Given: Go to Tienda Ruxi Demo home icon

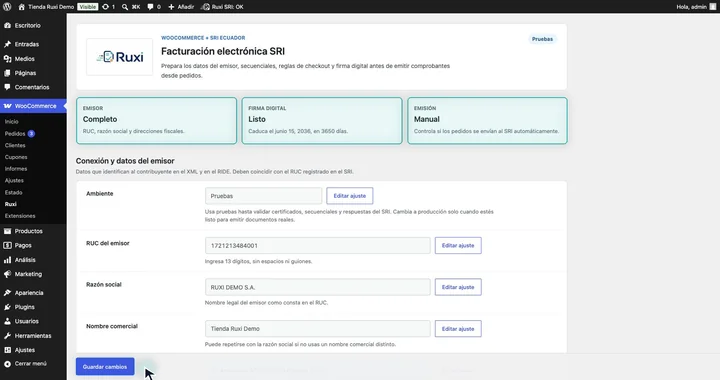Looking at the screenshot, I should click(x=22, y=7).
